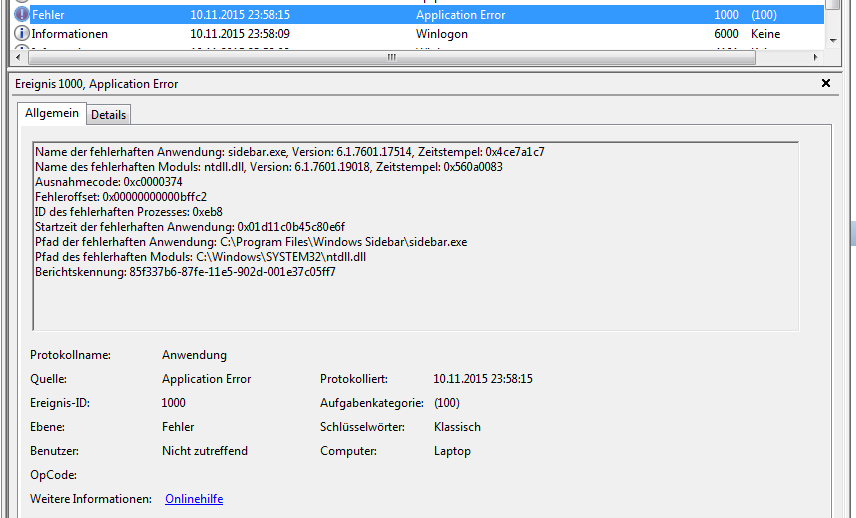Click the Schlüsselwörter value 'Klassisch'
This screenshot has height=518, width=856.
pos(457,427)
